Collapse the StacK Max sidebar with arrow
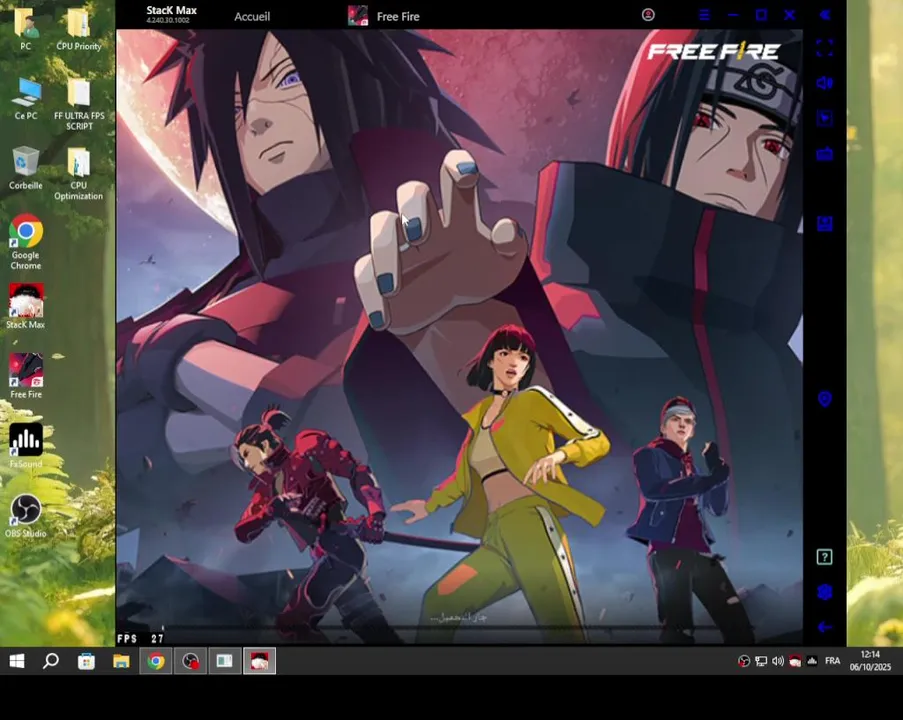 825,15
